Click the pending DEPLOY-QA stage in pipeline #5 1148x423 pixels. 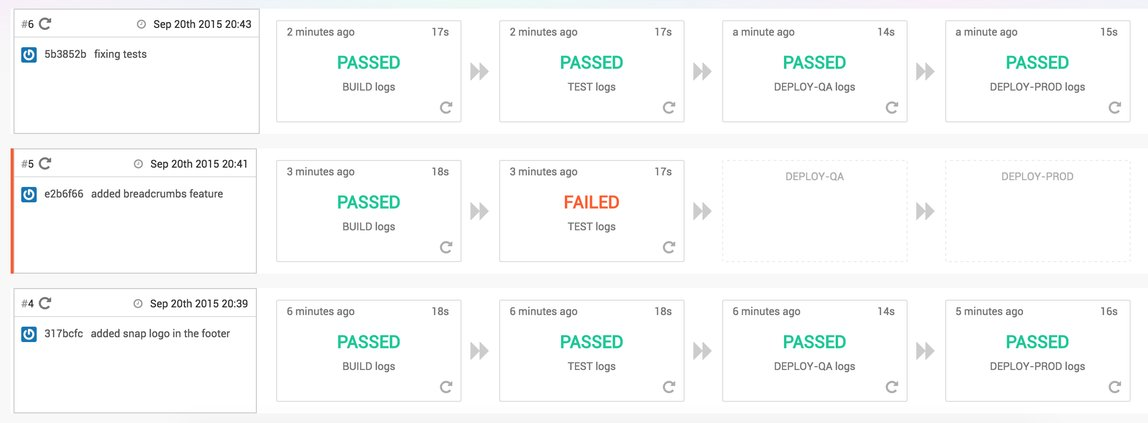814,211
